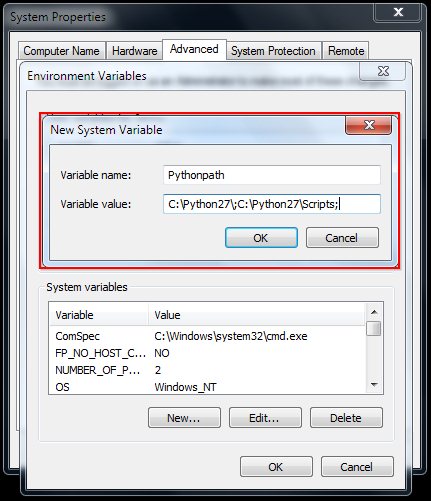Click the value 2 of NUMBER_OF_P…

(x=158, y=370)
